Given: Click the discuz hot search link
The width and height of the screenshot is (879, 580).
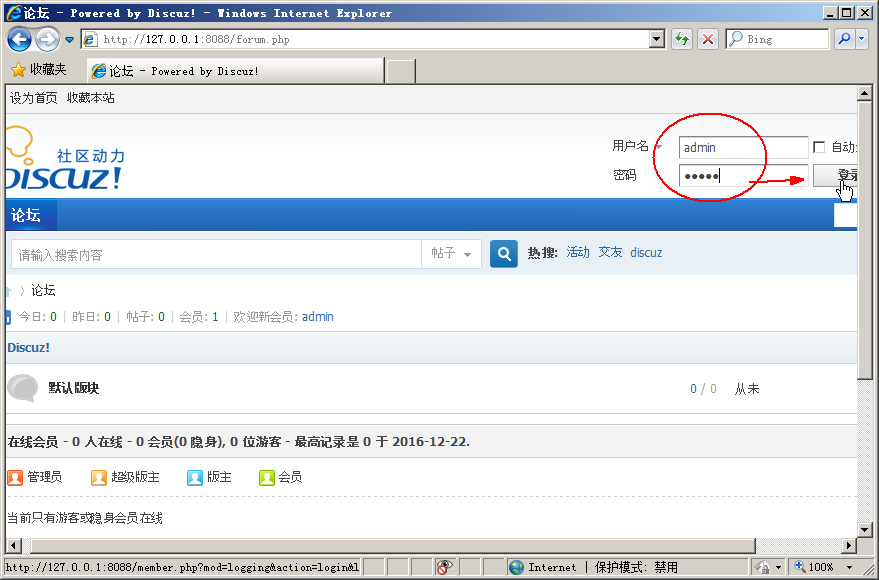Looking at the screenshot, I should [x=646, y=253].
